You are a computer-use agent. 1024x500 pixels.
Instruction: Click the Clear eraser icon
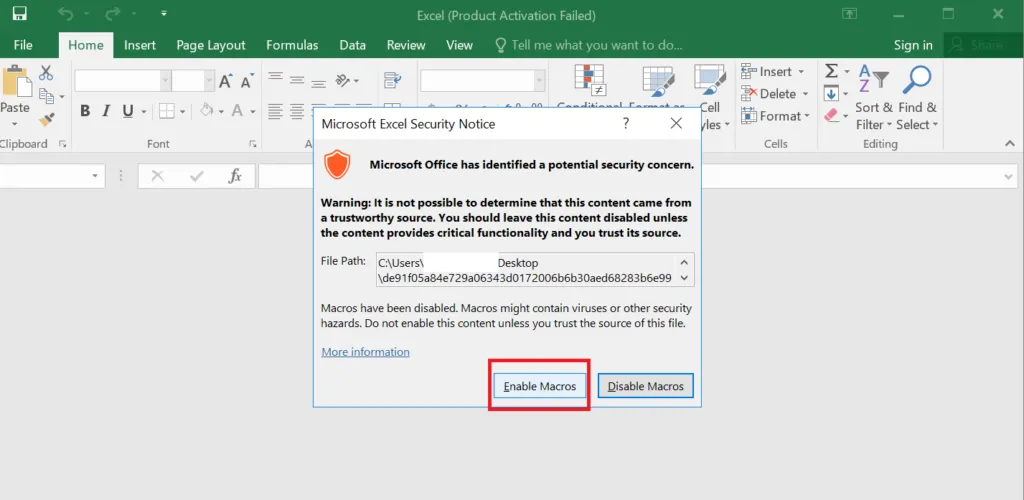[x=831, y=116]
